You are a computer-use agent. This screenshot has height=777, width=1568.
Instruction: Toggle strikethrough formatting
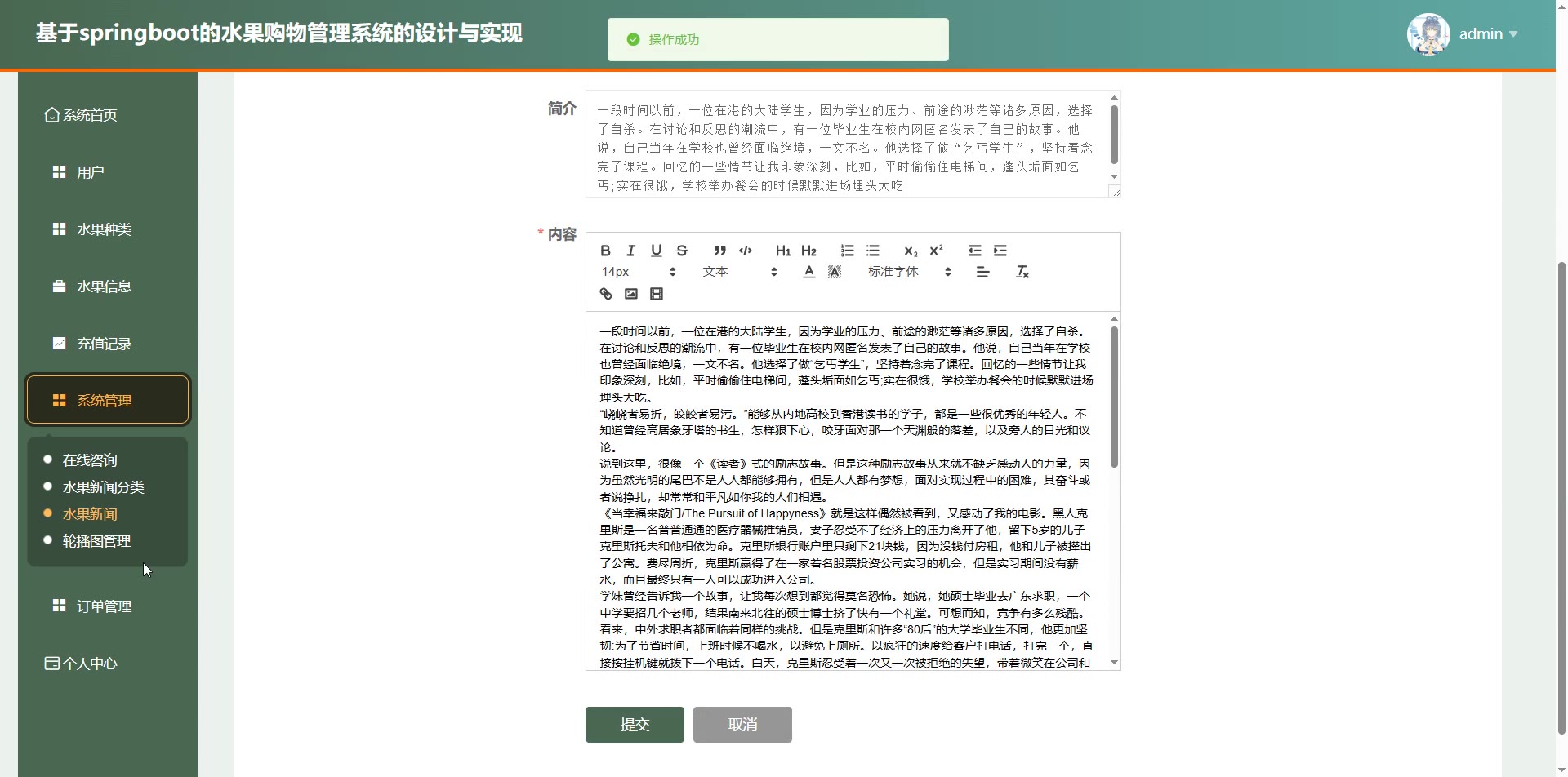click(x=682, y=251)
